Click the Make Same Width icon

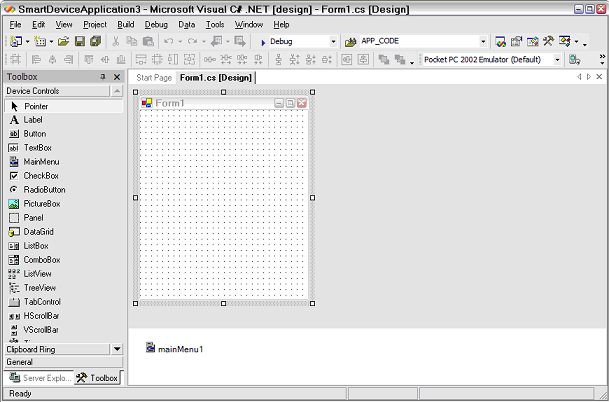coord(141,59)
